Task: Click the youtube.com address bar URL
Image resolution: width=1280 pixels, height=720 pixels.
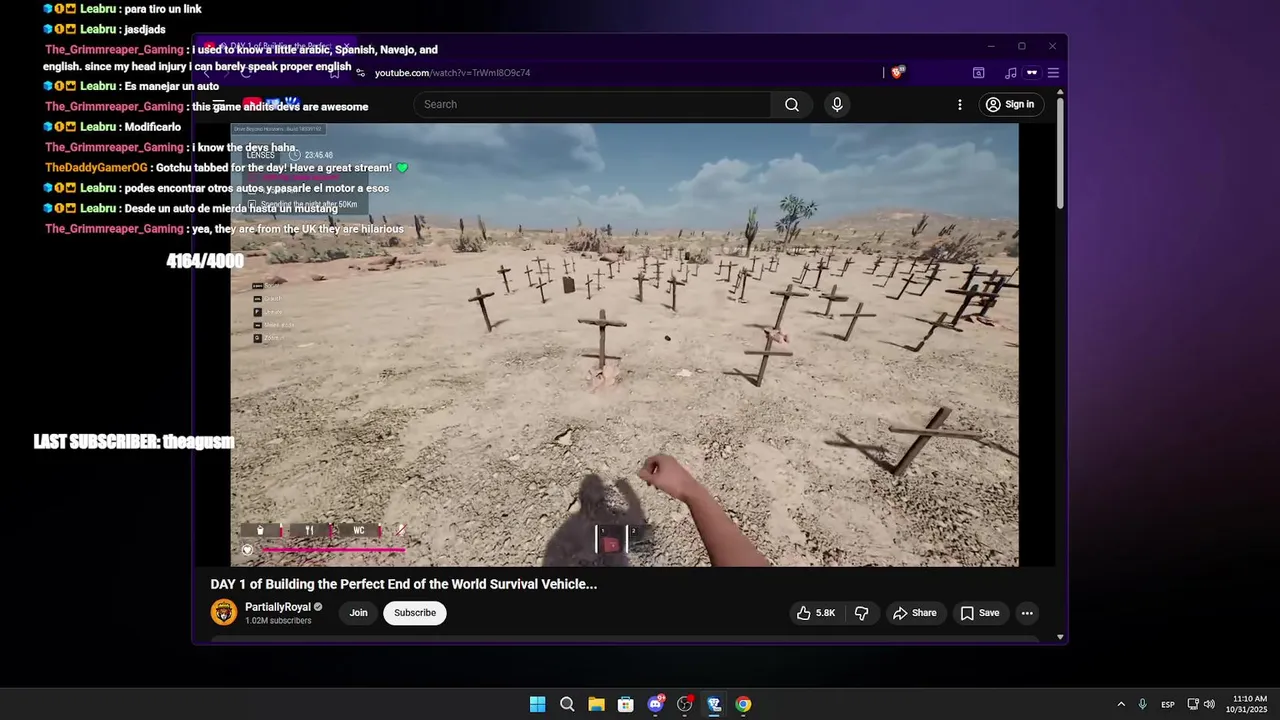Action: [x=452, y=73]
